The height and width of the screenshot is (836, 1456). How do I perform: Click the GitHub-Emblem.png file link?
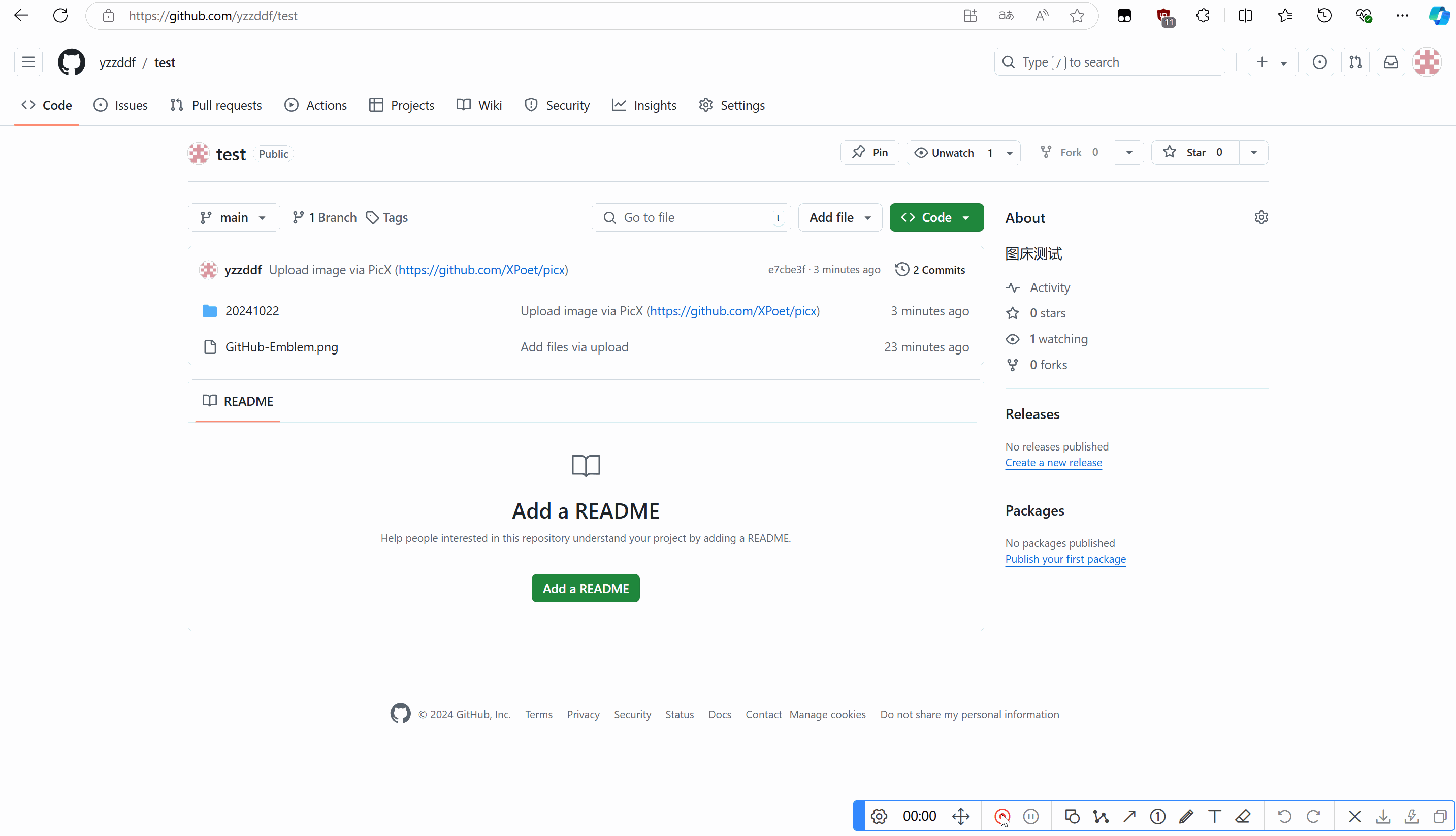(281, 346)
